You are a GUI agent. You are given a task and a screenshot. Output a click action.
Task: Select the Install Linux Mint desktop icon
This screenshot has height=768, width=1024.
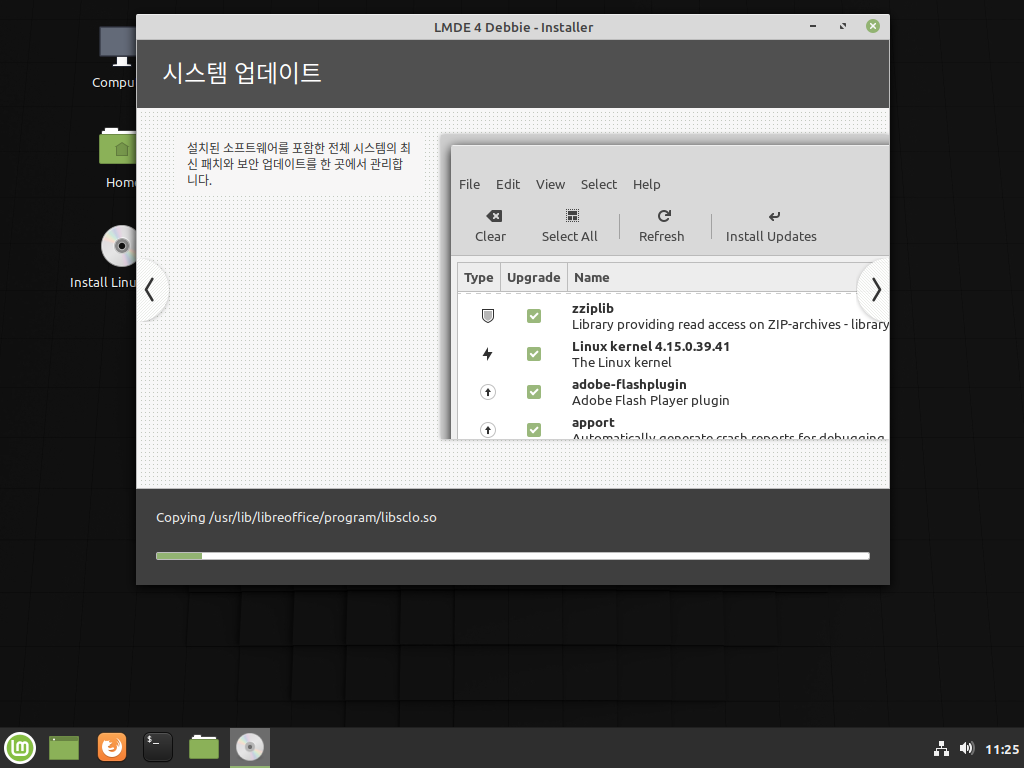click(x=104, y=257)
